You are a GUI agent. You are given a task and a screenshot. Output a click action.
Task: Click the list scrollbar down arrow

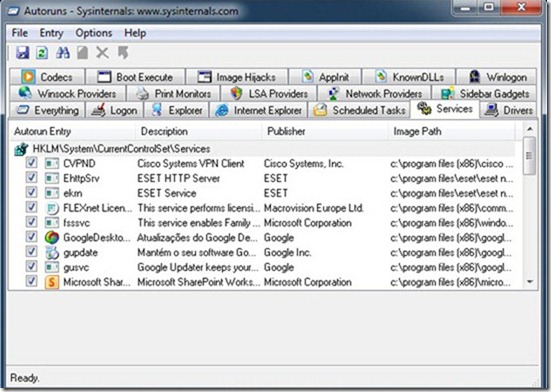(x=529, y=282)
